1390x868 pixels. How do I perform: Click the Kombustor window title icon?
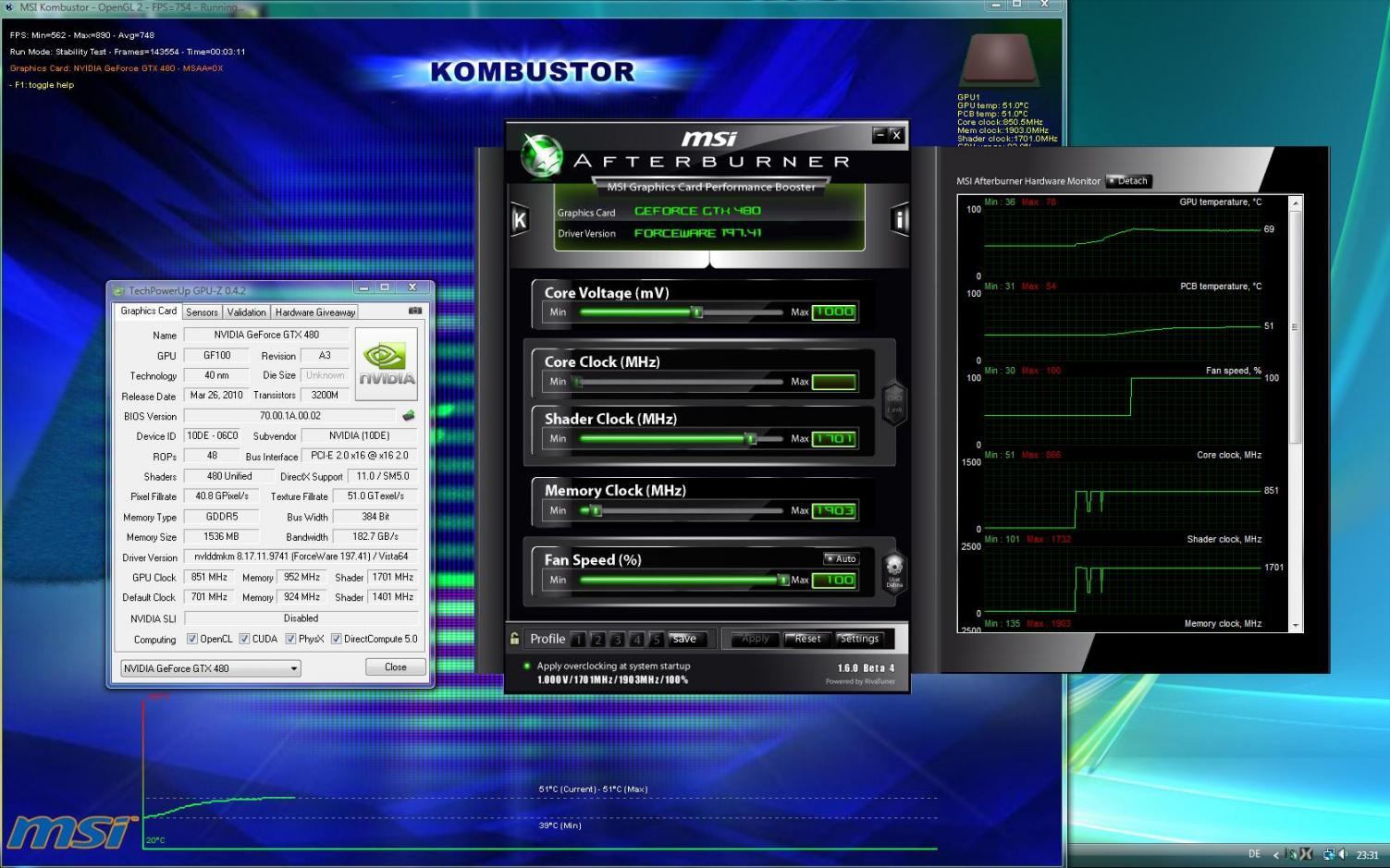(9, 7)
